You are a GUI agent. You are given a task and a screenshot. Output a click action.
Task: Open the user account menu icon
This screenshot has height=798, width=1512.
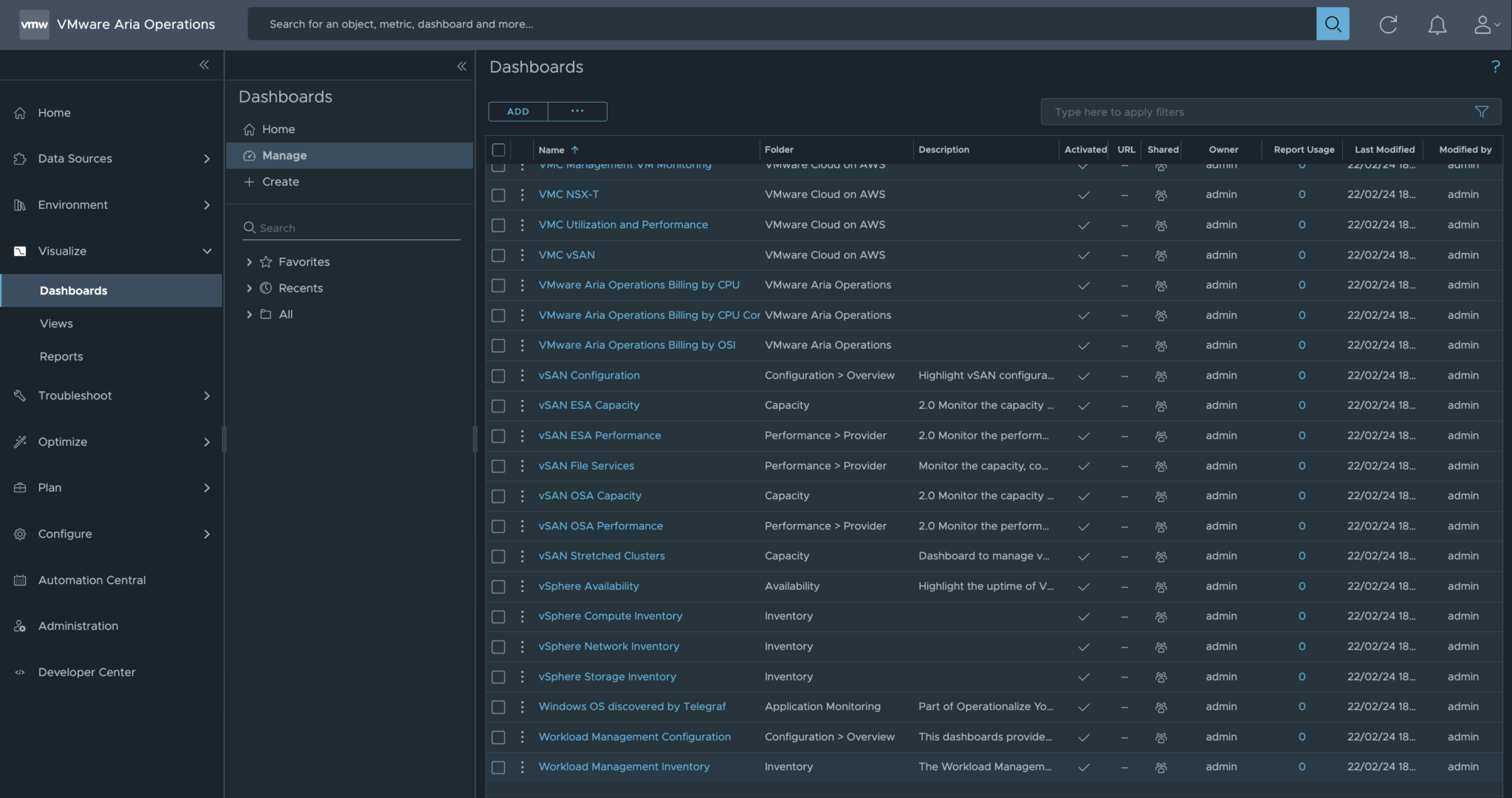pyautogui.click(x=1483, y=24)
